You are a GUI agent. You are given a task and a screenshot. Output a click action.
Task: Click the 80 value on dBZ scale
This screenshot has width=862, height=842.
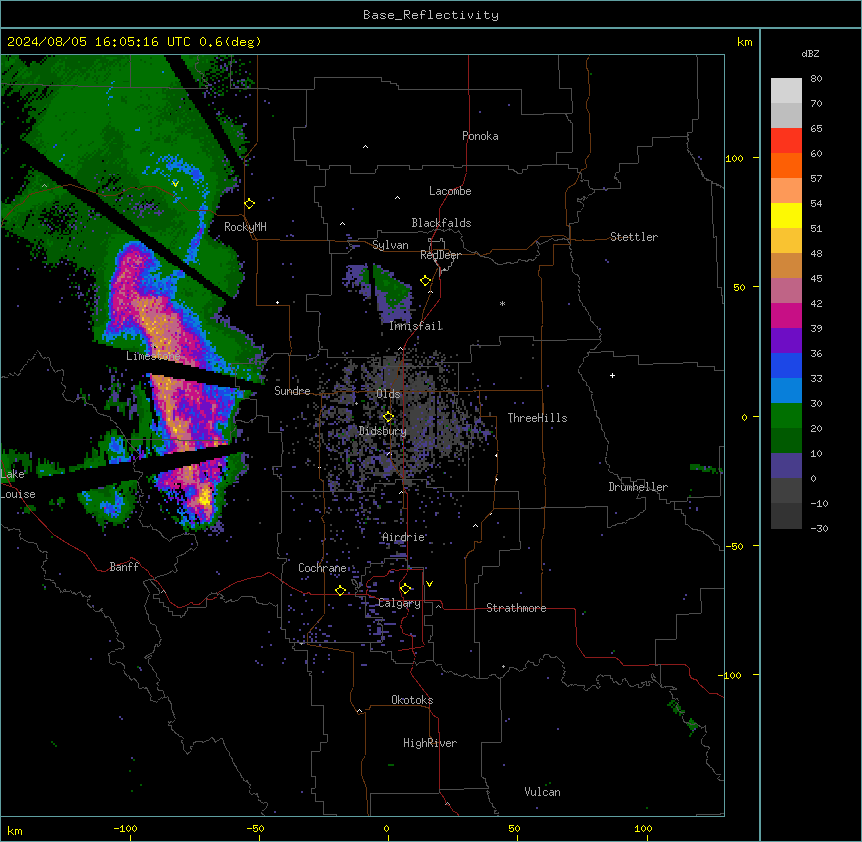(816, 79)
